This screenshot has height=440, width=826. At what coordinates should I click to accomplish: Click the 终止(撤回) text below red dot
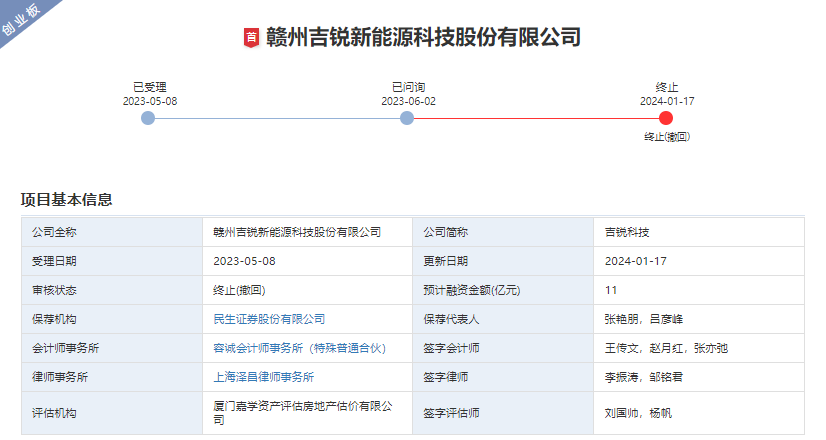pyautogui.click(x=667, y=136)
